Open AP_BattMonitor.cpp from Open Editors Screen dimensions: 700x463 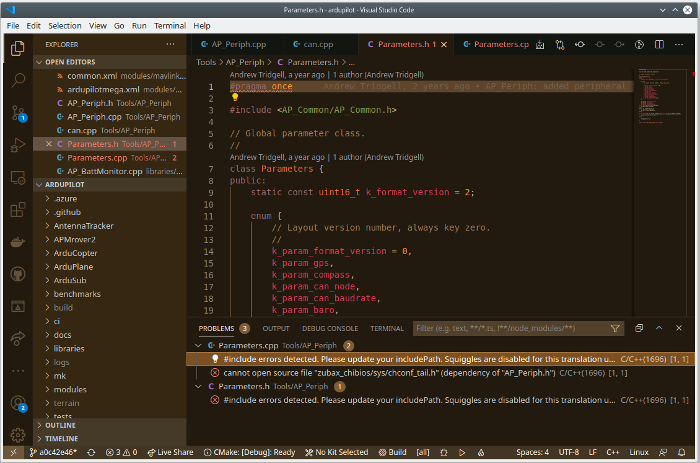111,171
